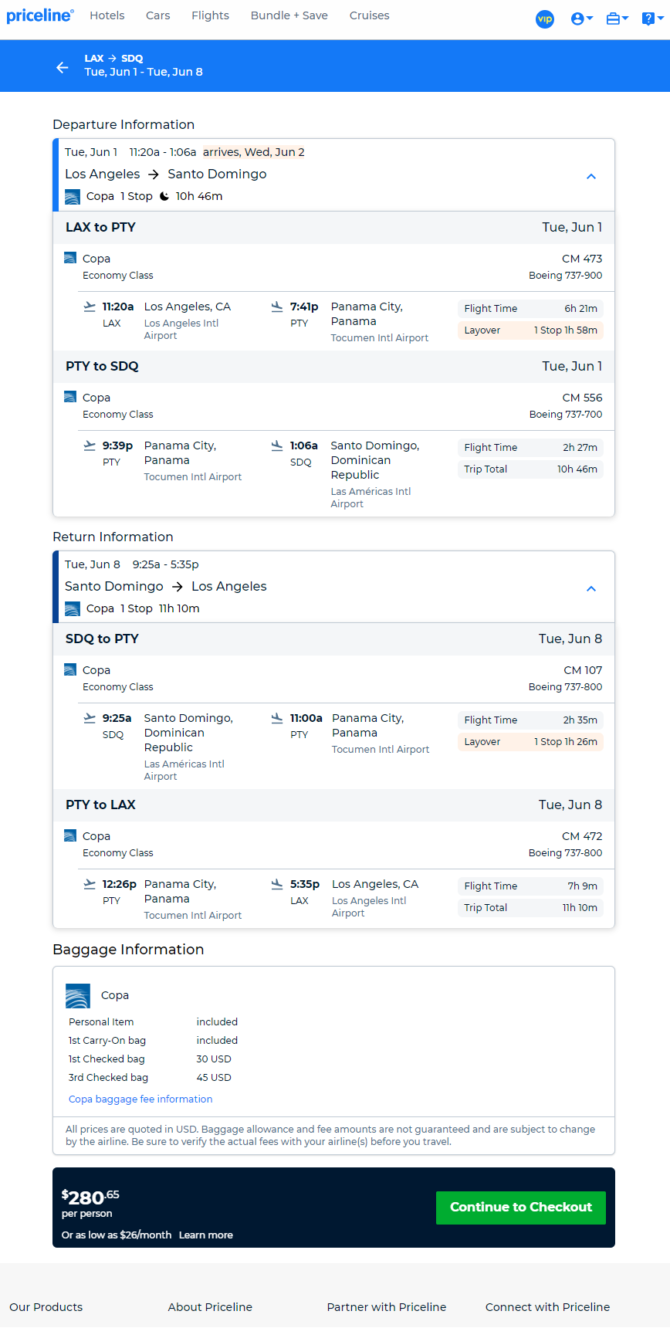The height and width of the screenshot is (1328, 670).
Task: Click 'Boeing 737-700' aircraft text
Action: pos(566,414)
